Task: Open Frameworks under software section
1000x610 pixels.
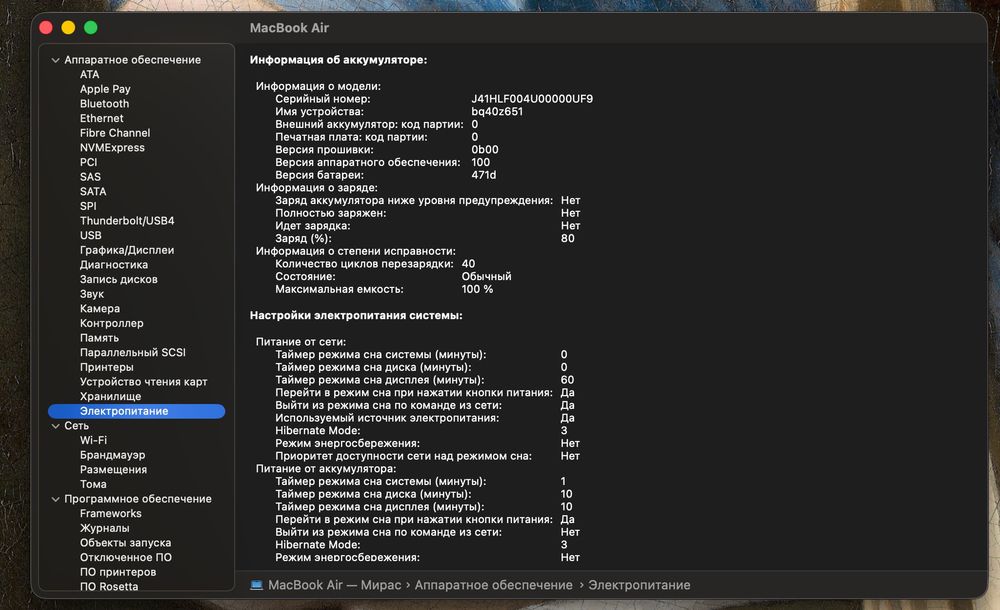Action: coord(110,514)
